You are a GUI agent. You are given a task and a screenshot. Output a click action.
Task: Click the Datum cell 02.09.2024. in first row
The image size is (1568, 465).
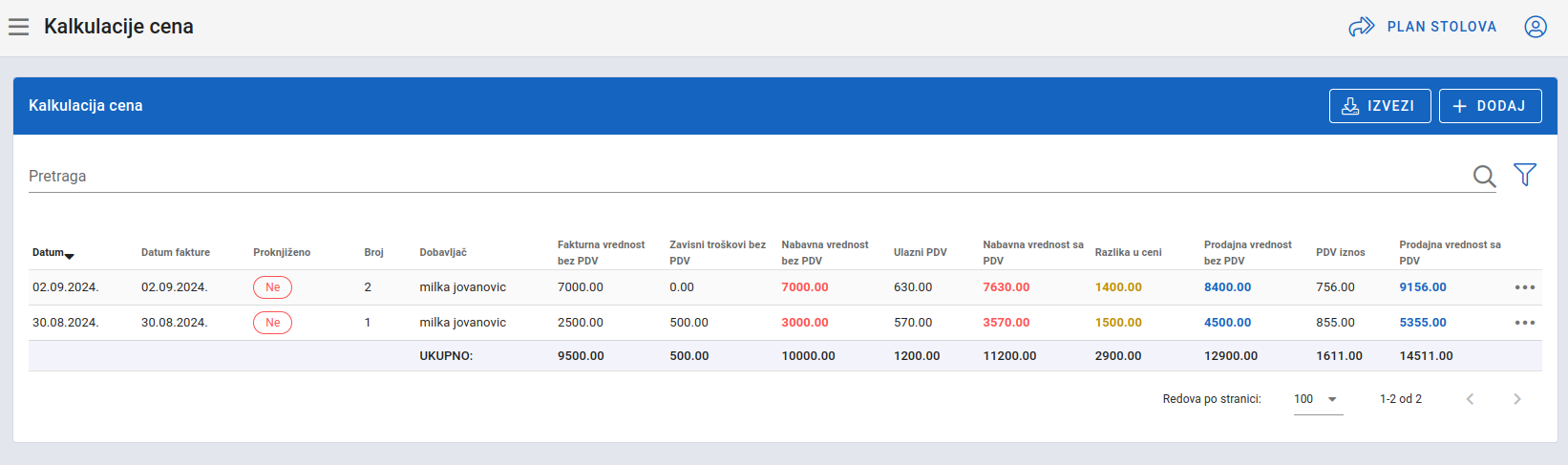(x=66, y=287)
